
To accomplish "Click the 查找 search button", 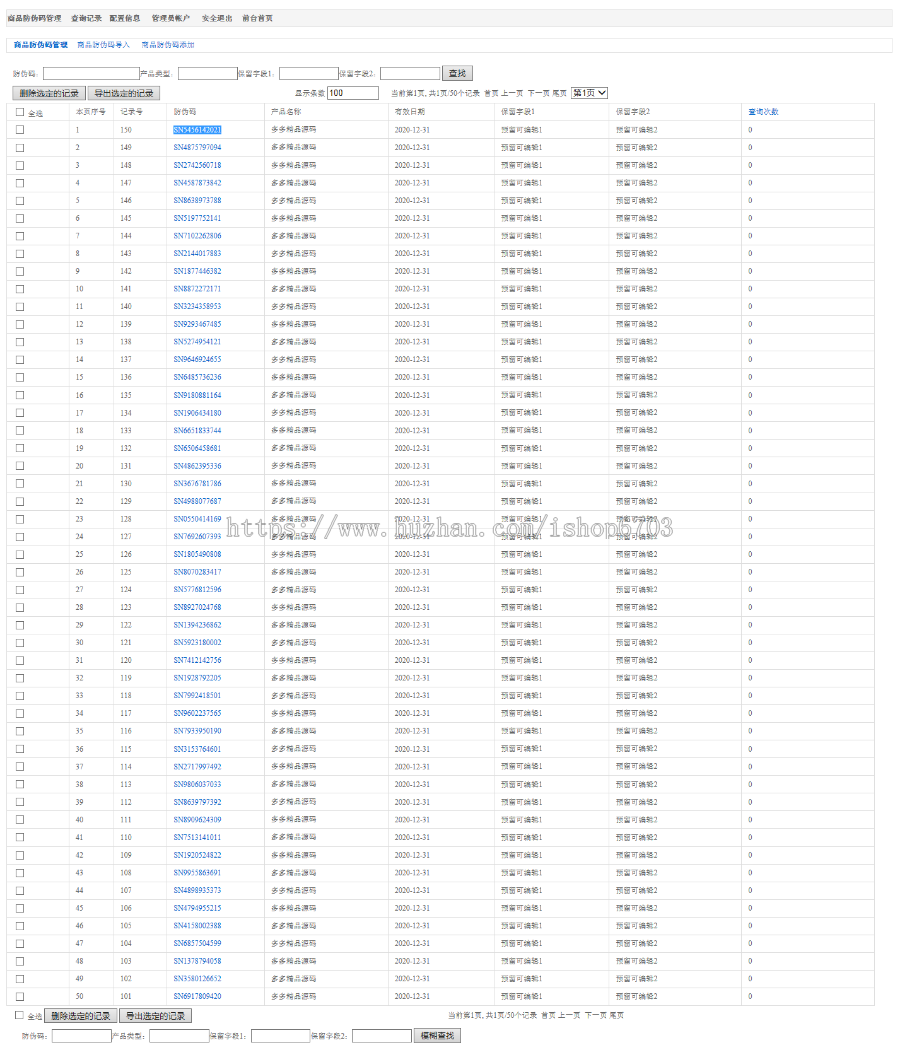I will [457, 73].
